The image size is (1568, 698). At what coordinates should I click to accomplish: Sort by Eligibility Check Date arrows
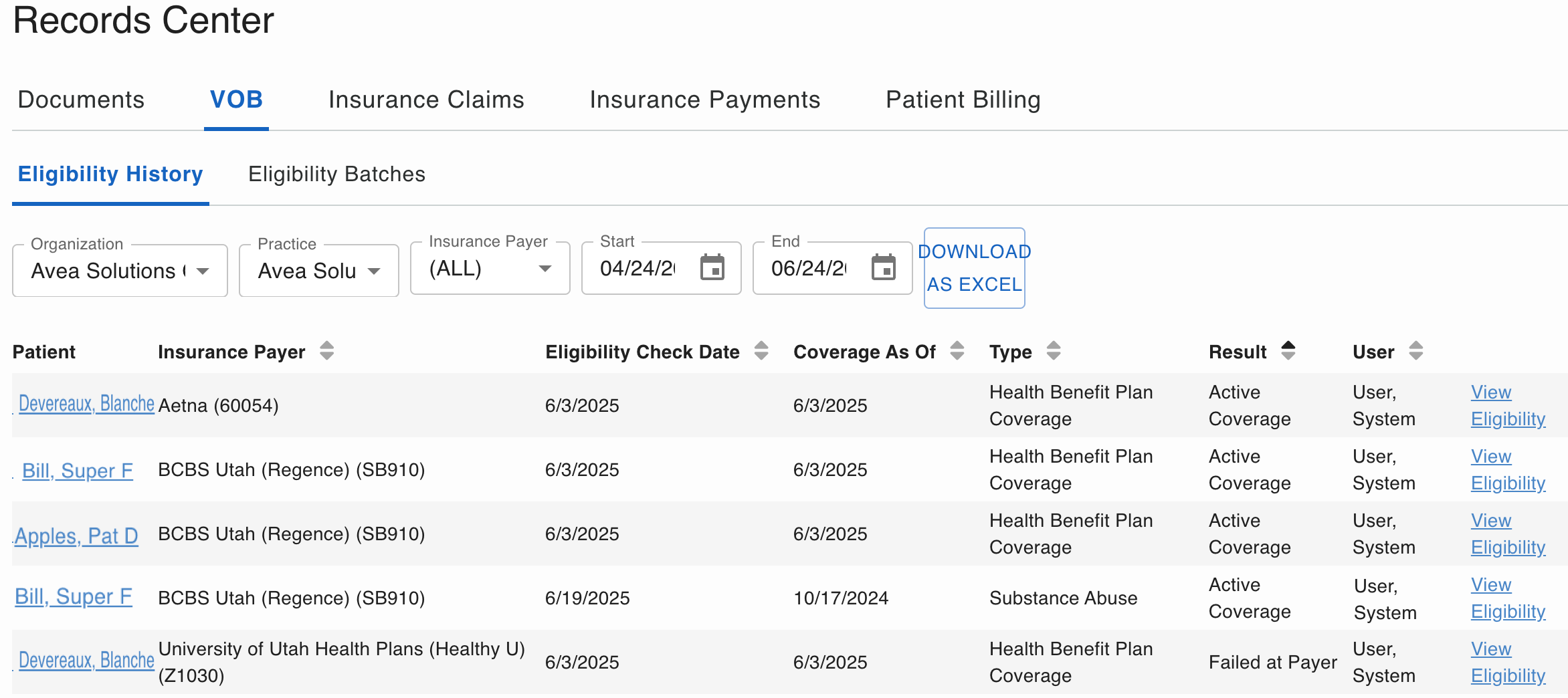761,350
